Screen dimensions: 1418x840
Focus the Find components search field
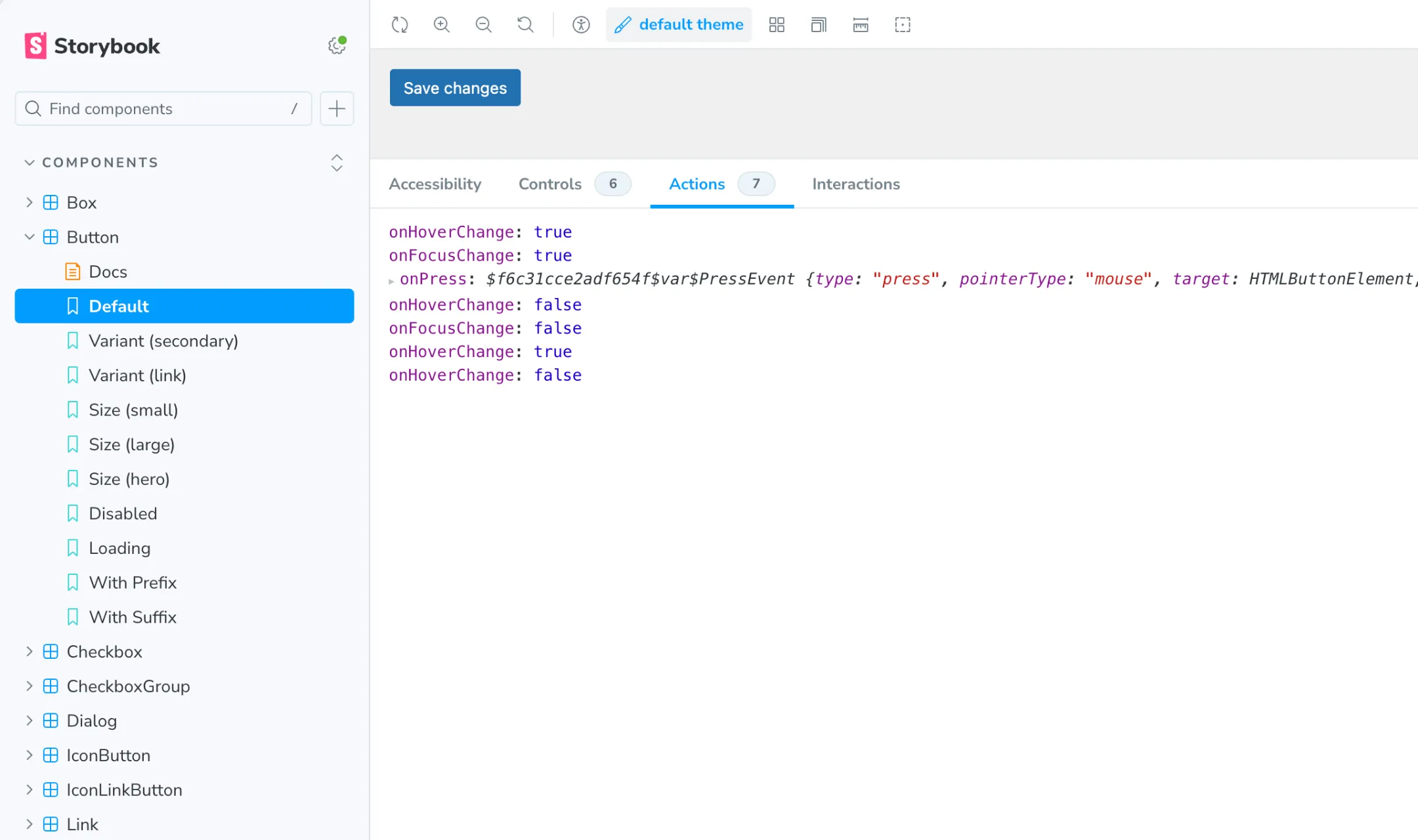164,109
